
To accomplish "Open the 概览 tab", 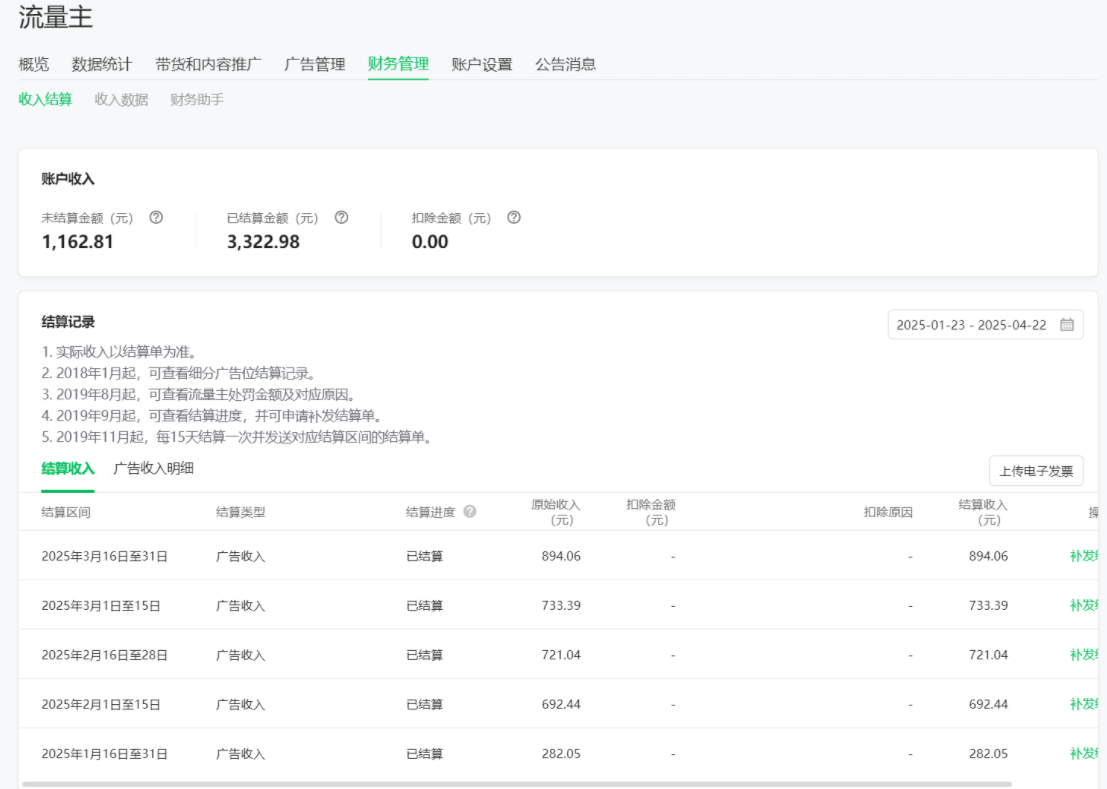I will (x=34, y=64).
